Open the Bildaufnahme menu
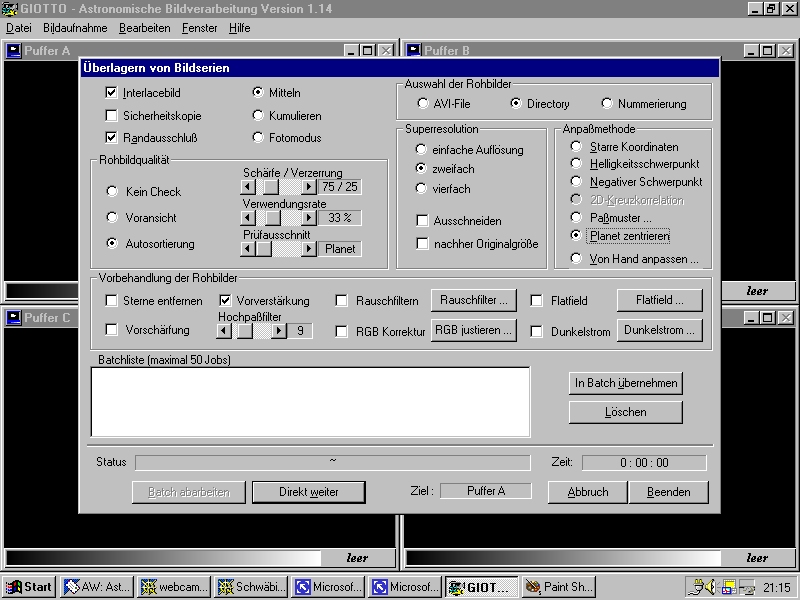800x600 pixels. pos(75,28)
